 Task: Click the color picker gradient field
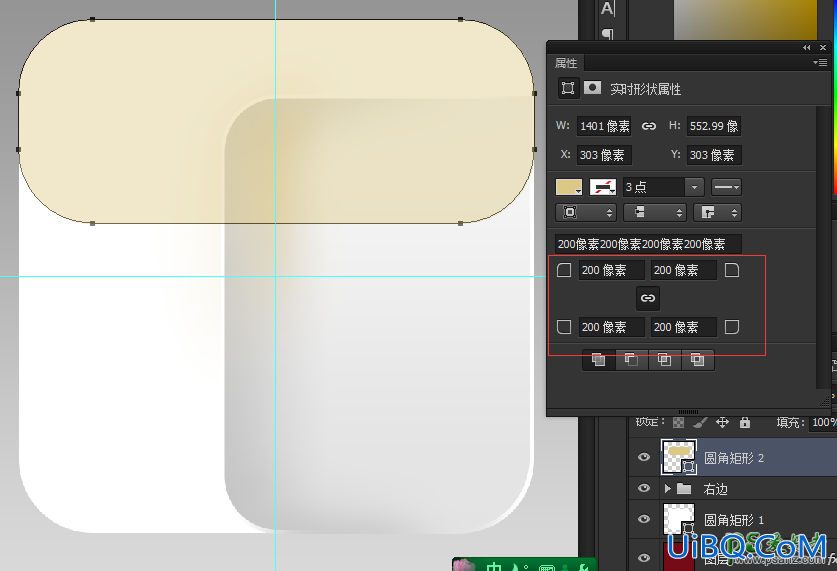coord(745,20)
